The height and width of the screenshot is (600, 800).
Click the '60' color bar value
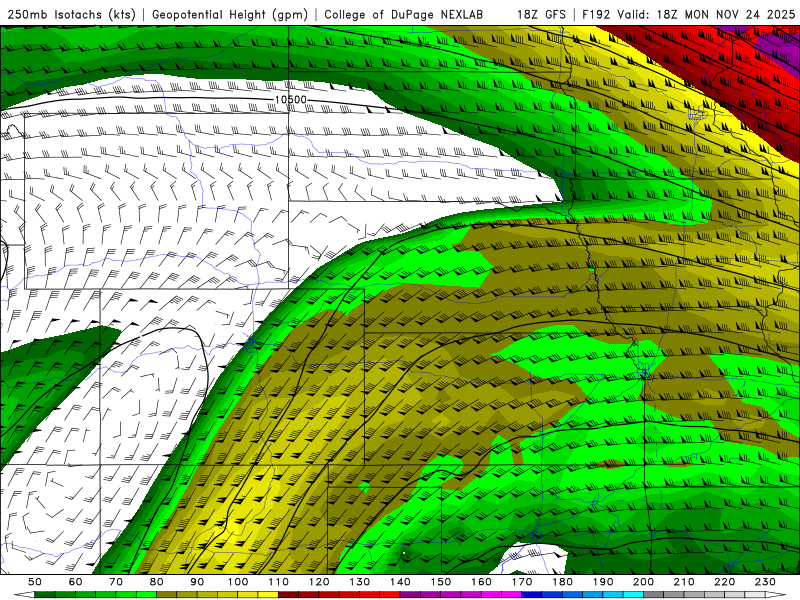pos(75,582)
